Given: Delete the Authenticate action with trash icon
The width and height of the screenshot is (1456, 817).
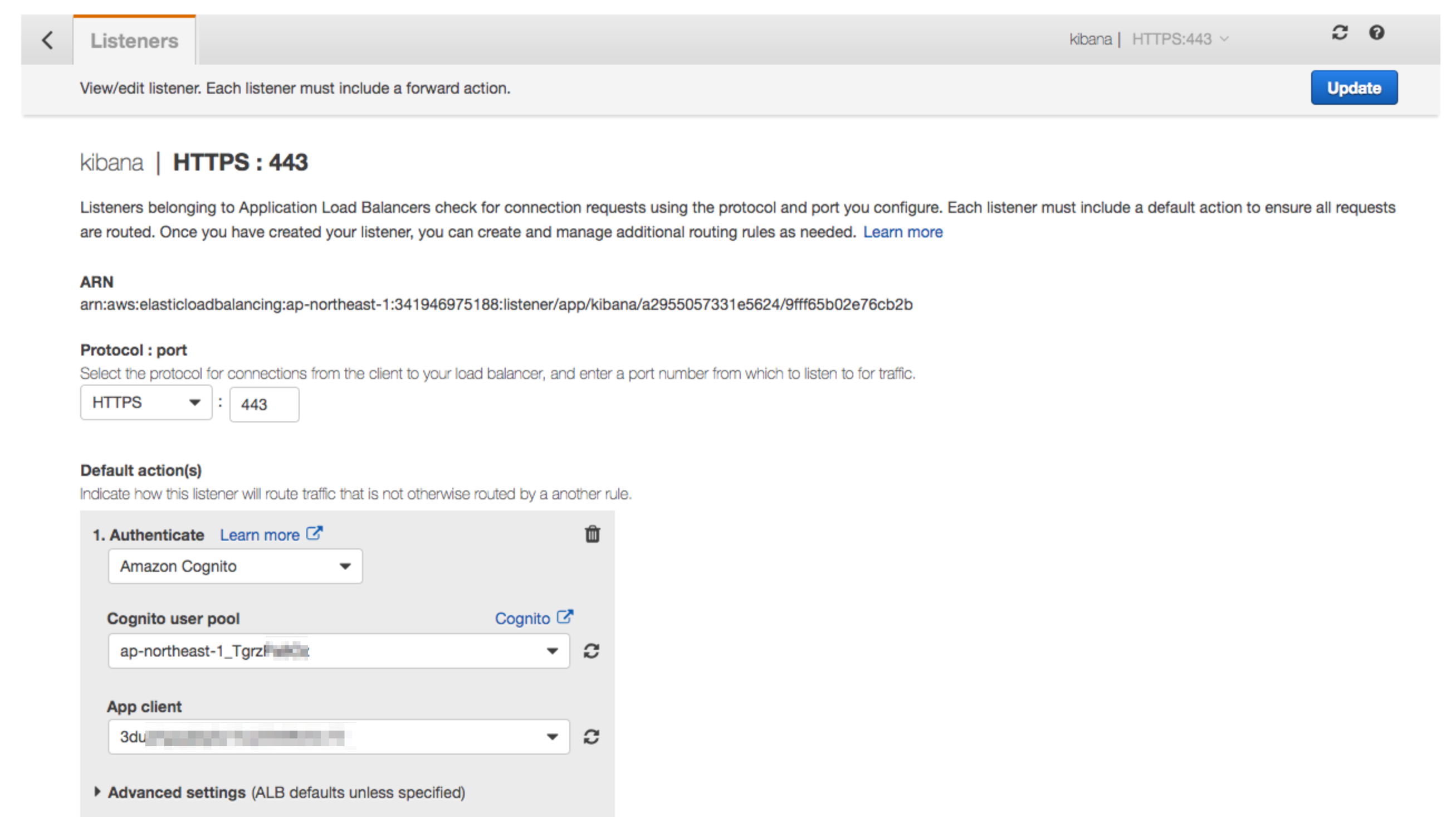Looking at the screenshot, I should coord(592,534).
